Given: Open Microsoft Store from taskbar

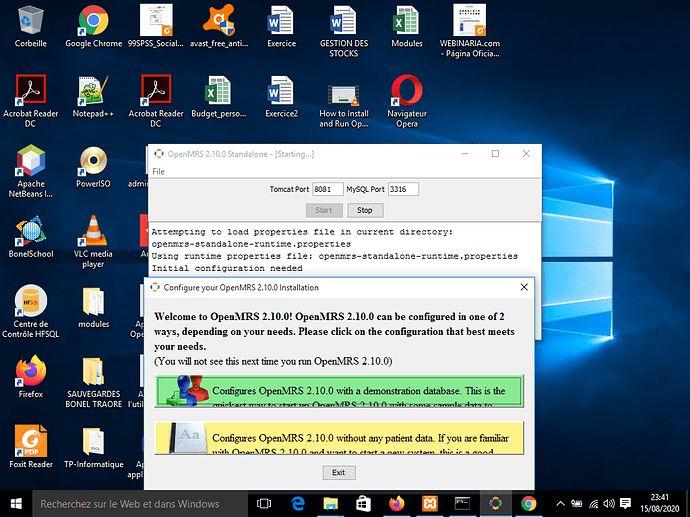Looking at the screenshot, I should tap(363, 504).
